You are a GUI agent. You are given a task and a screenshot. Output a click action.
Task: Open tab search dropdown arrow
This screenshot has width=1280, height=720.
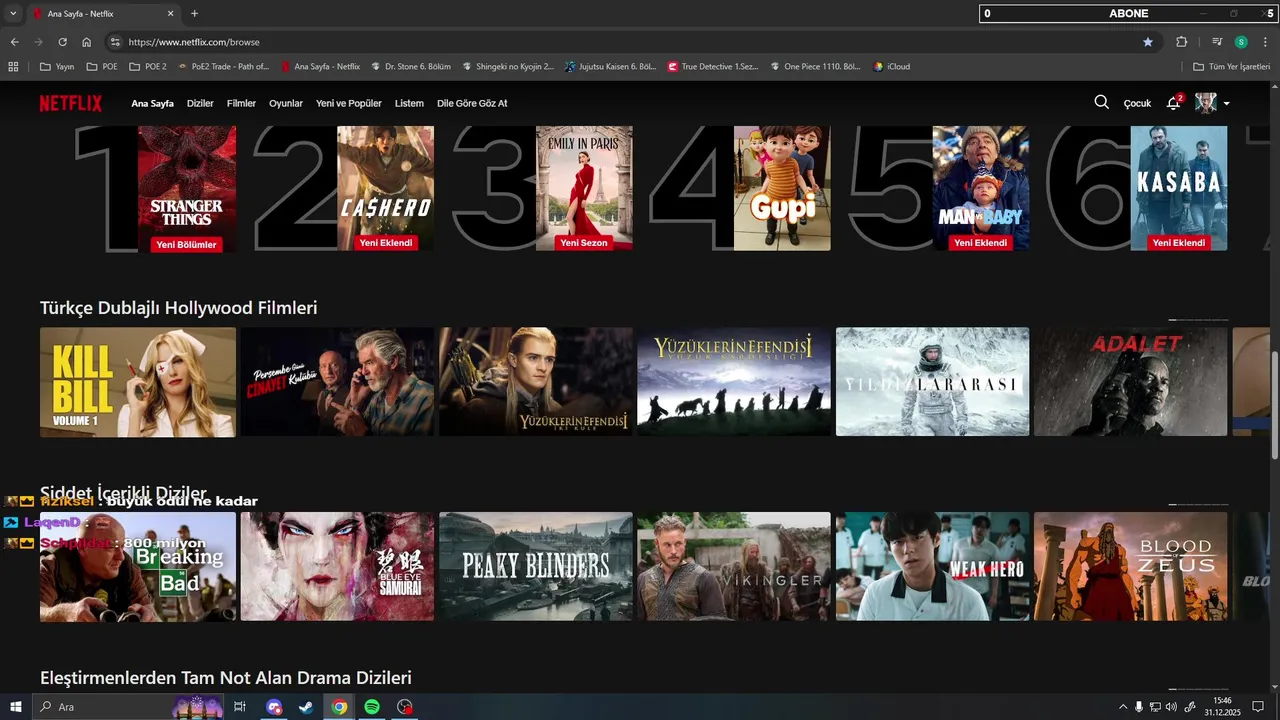[13, 14]
